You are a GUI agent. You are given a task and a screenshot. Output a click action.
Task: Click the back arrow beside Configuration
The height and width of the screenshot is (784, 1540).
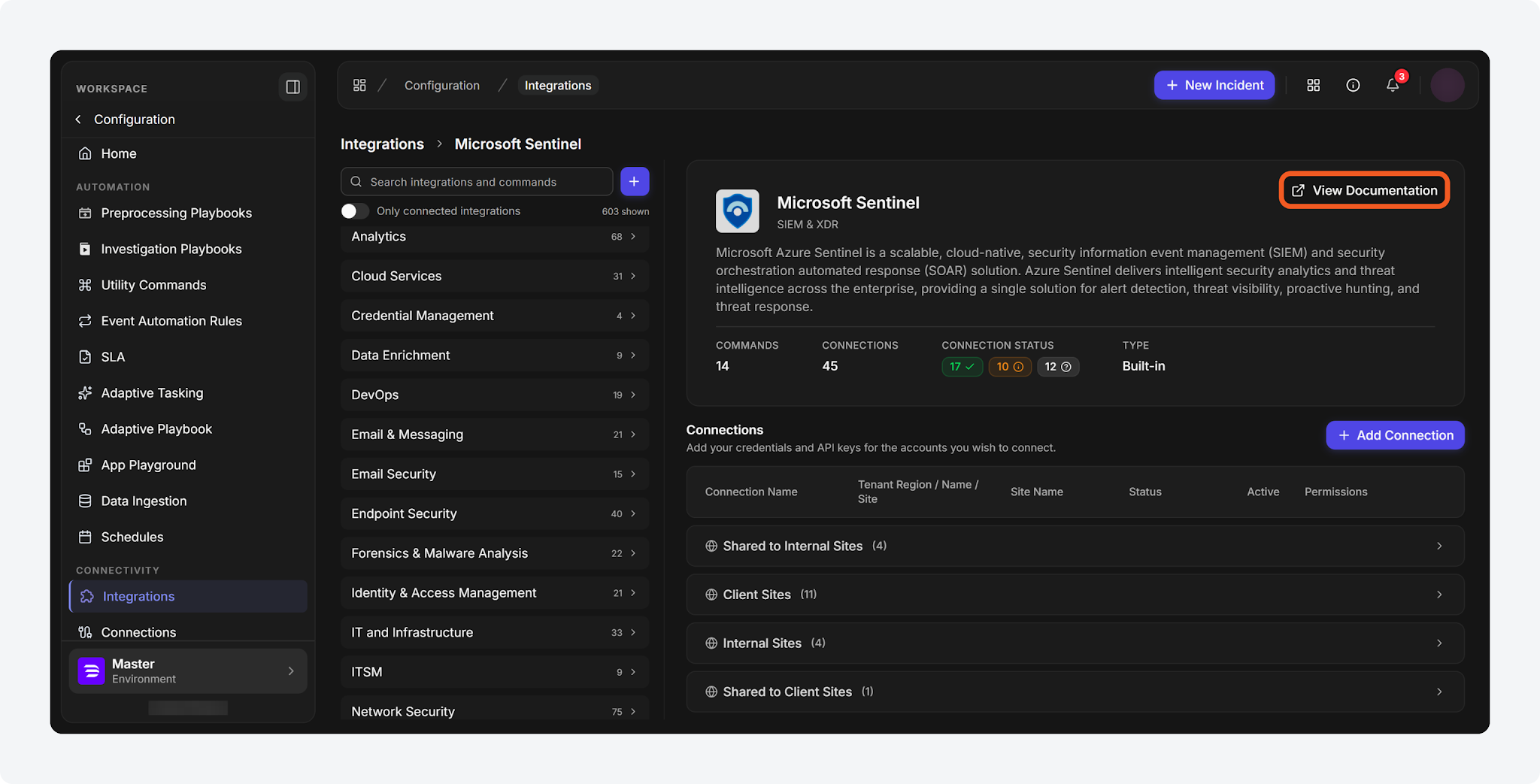78,120
